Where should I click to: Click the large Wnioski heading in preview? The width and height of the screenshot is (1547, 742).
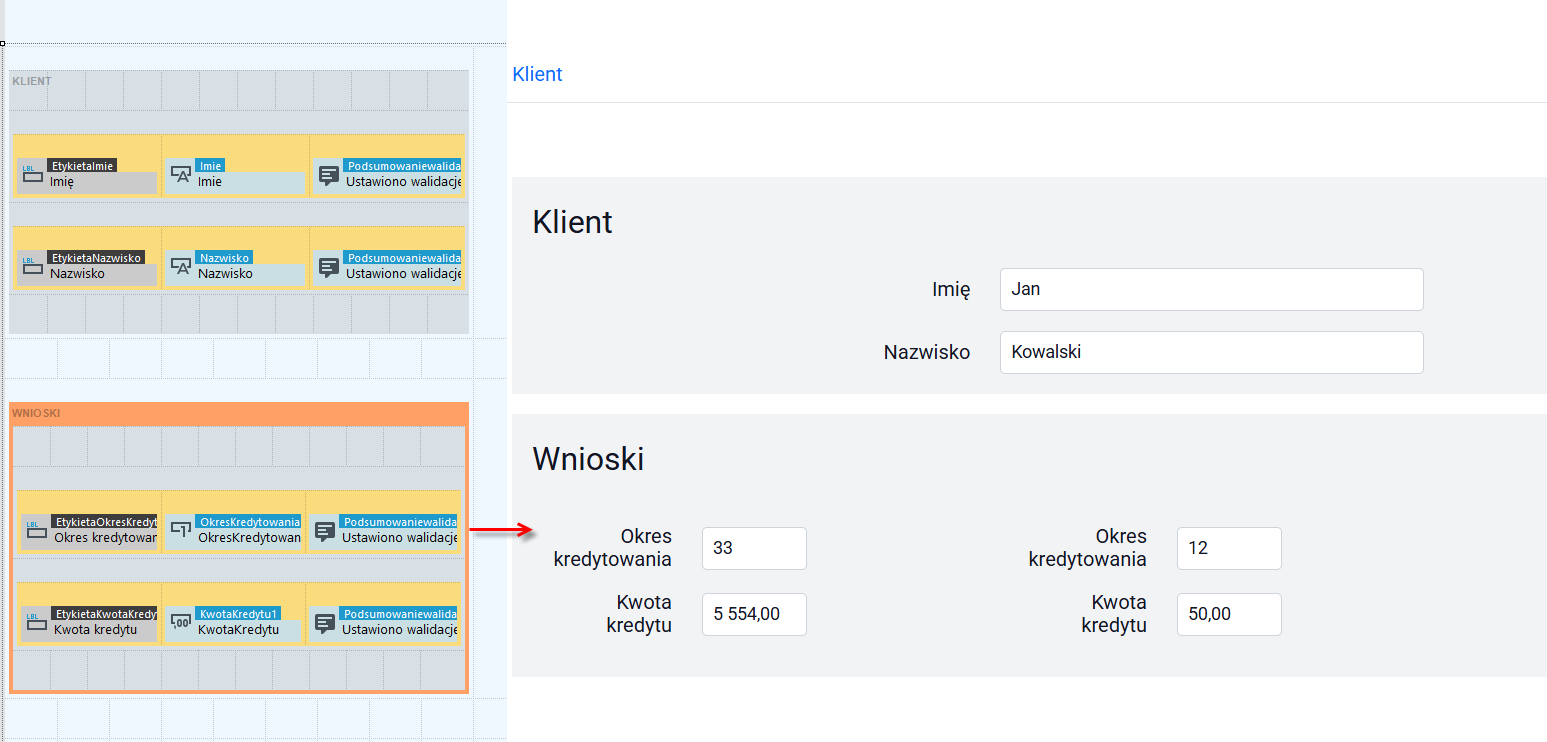pos(588,458)
